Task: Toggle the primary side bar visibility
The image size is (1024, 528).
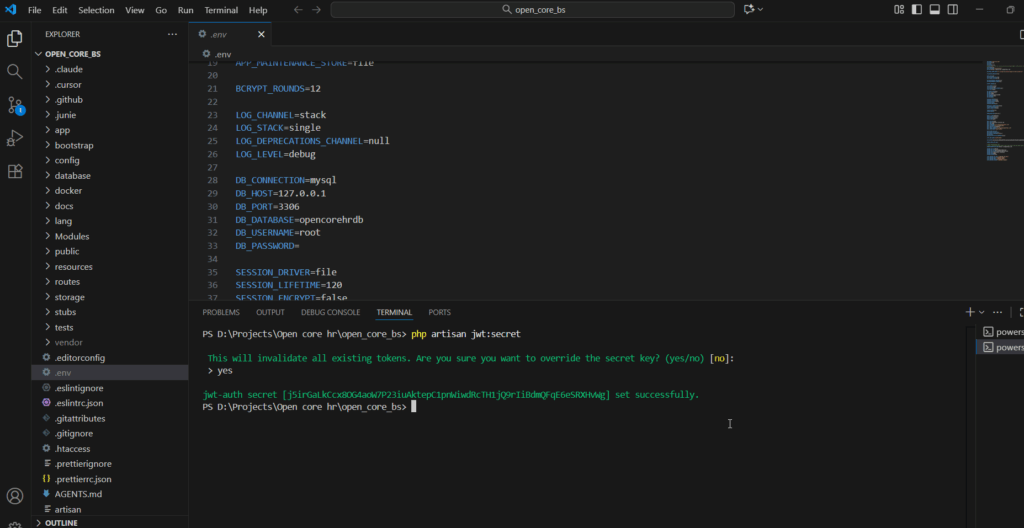Action: tap(915, 9)
